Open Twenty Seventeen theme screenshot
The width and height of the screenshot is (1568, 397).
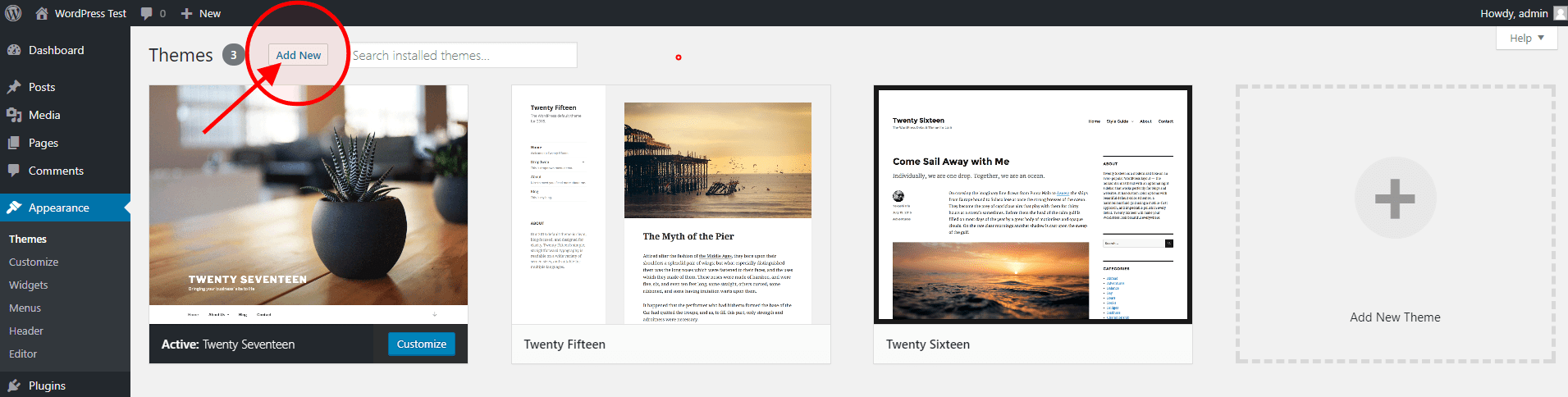(x=309, y=204)
